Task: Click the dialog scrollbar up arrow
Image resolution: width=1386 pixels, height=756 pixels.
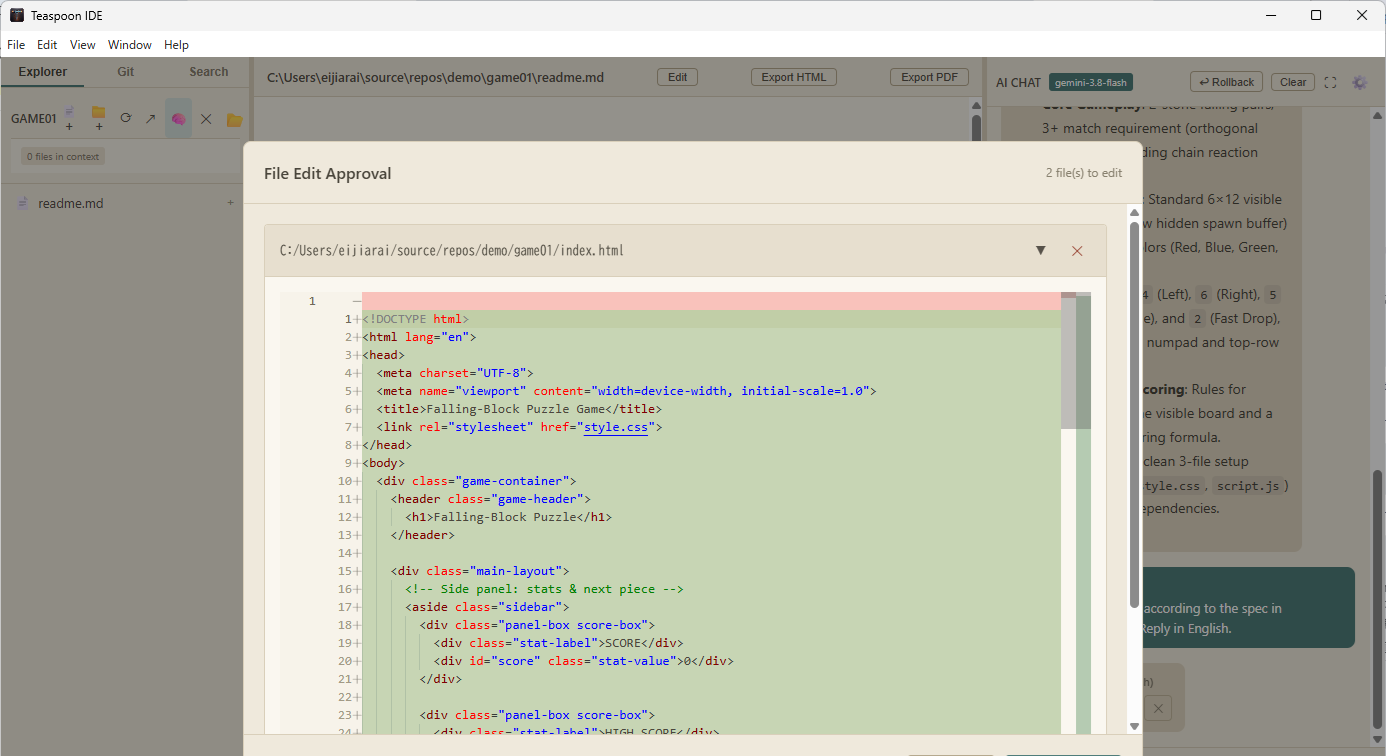Action: [x=1134, y=211]
